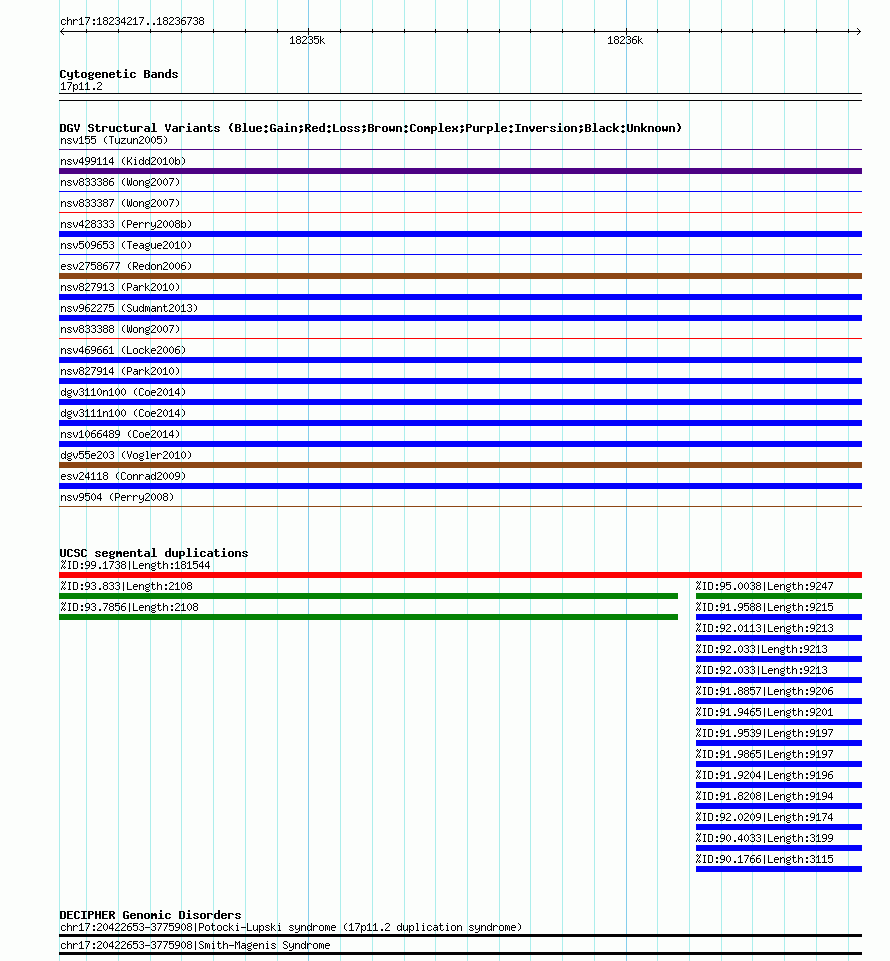Open nsv1066489 (Coe2014) entry
890x961 pixels.
point(120,434)
